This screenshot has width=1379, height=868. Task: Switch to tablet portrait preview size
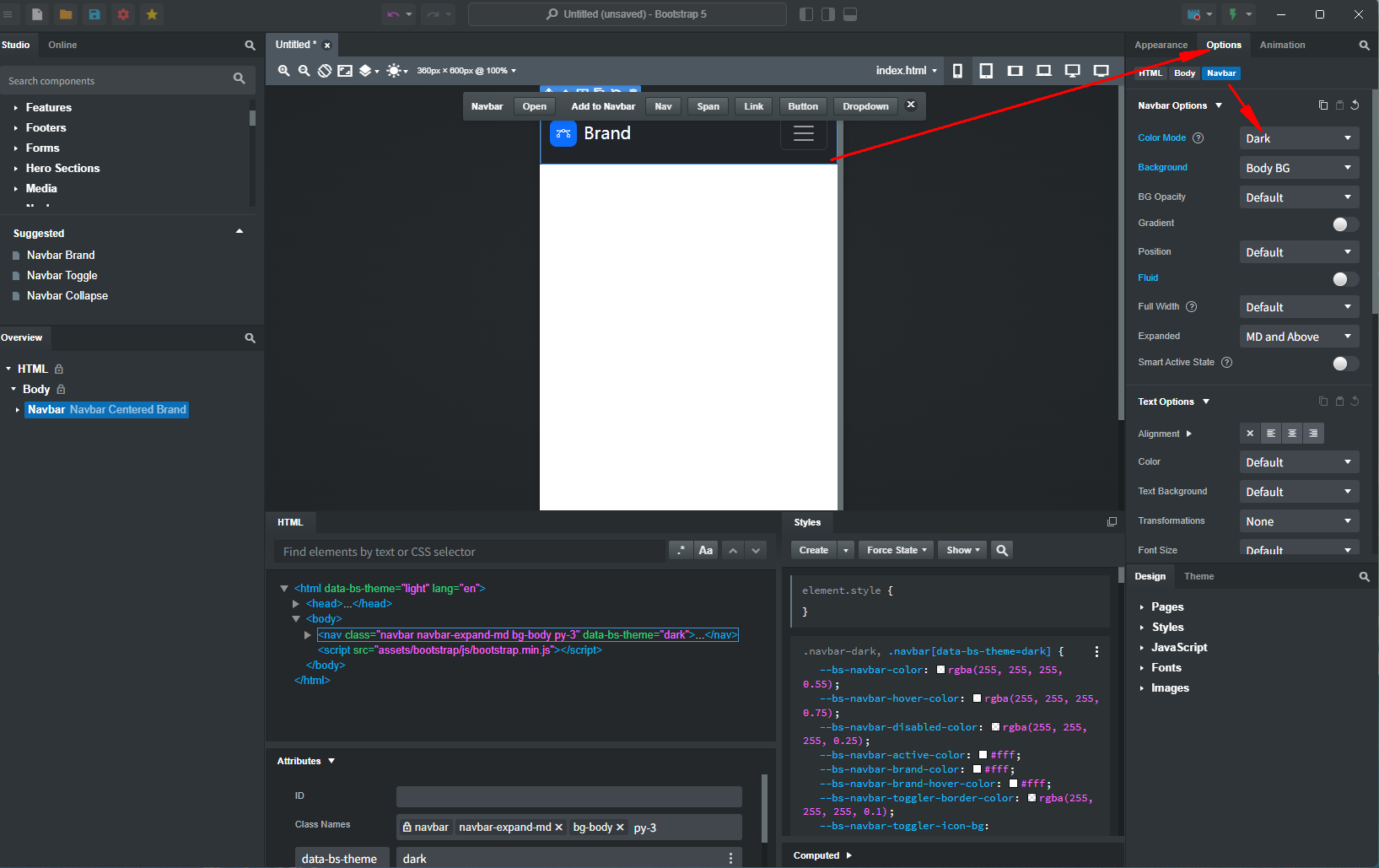986,71
